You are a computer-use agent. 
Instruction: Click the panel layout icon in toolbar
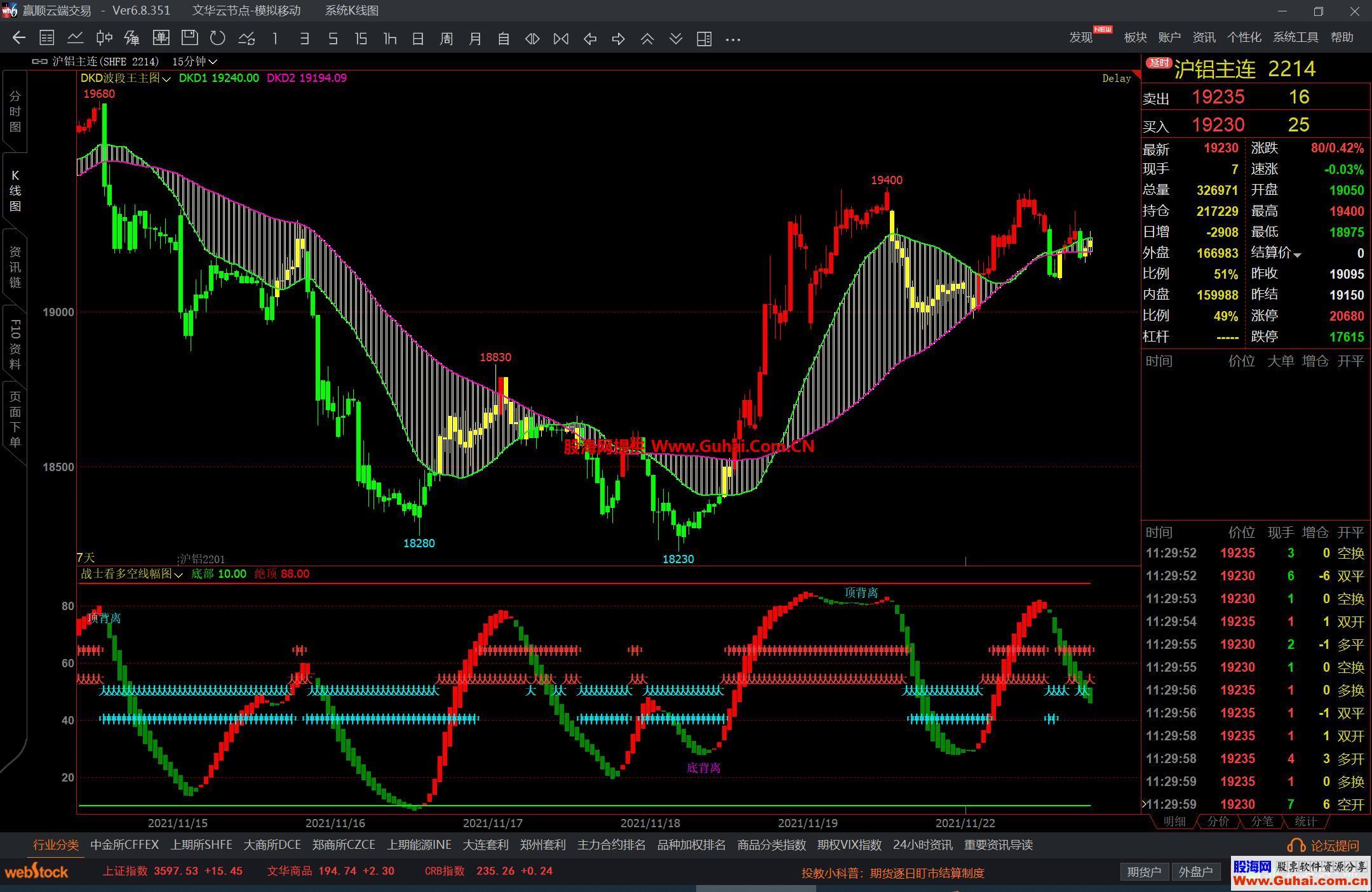pos(704,39)
